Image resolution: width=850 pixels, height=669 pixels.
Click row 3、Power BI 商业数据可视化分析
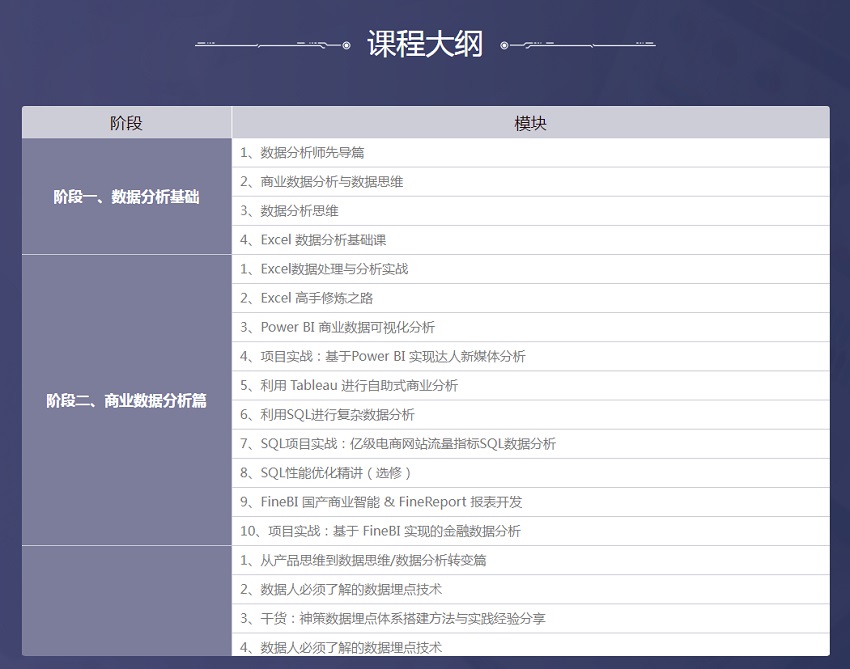531,327
